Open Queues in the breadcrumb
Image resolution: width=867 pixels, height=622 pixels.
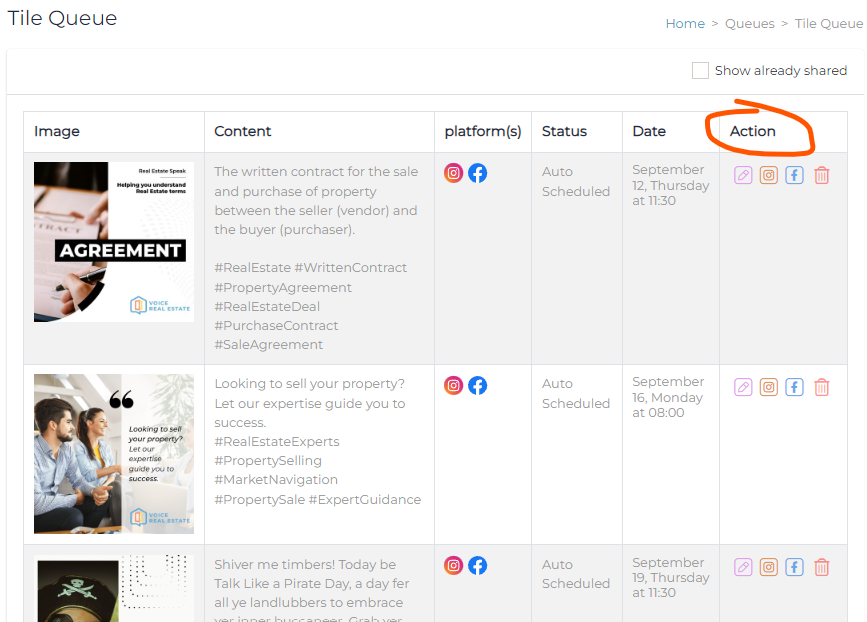point(750,23)
